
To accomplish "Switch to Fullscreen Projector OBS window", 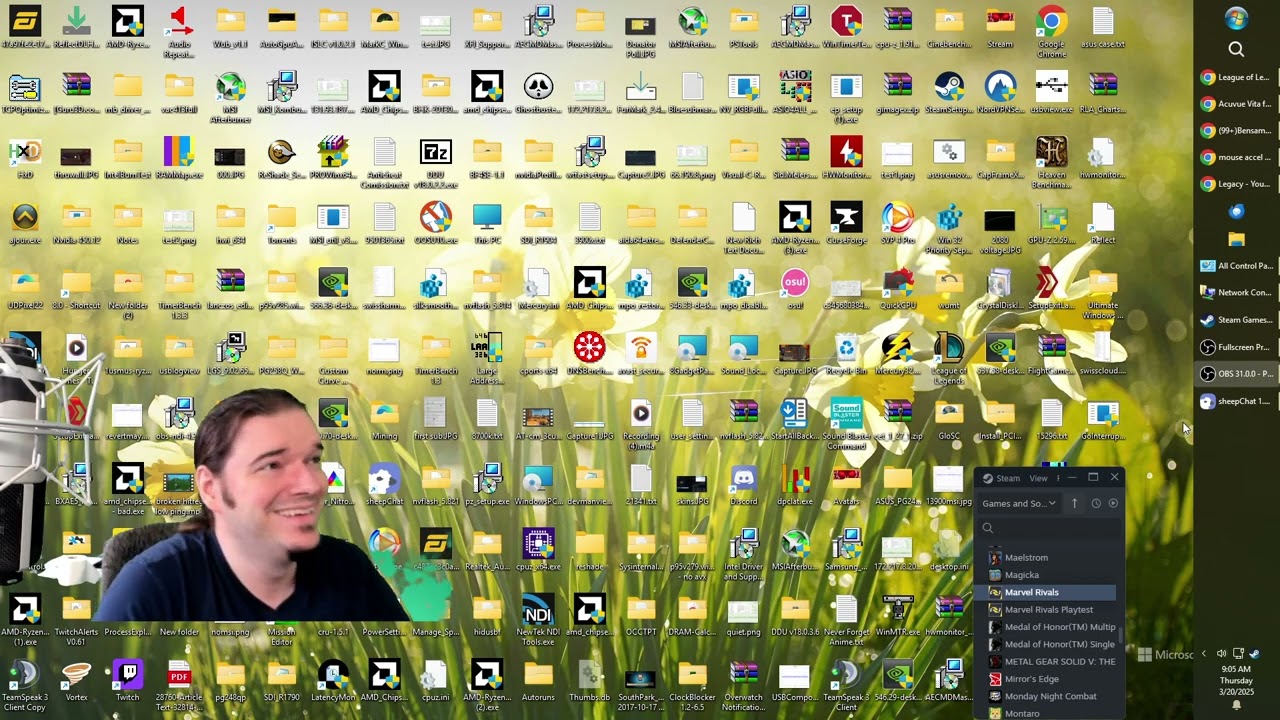I will pos(1236,347).
